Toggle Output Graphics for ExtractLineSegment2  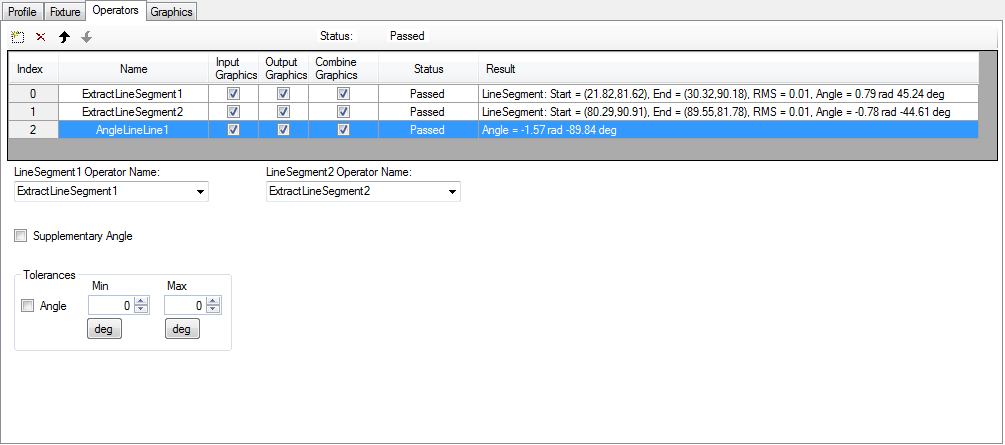283,112
